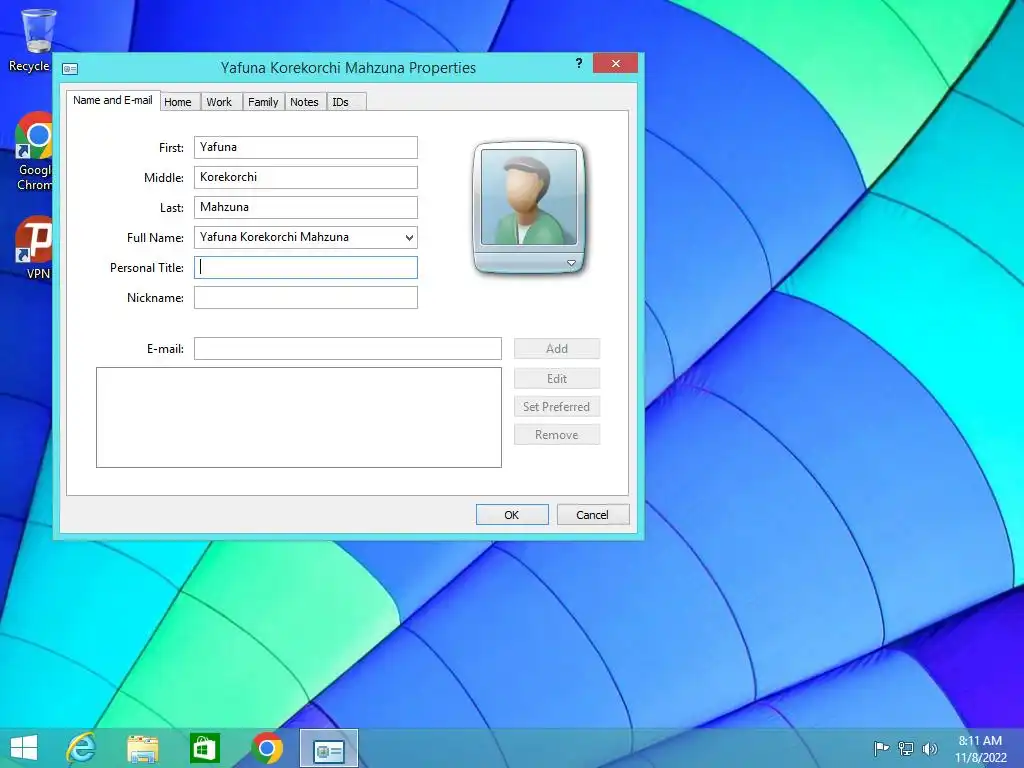Viewport: 1024px width, 768px height.
Task: Click into the E-mail field
Action: (x=347, y=349)
